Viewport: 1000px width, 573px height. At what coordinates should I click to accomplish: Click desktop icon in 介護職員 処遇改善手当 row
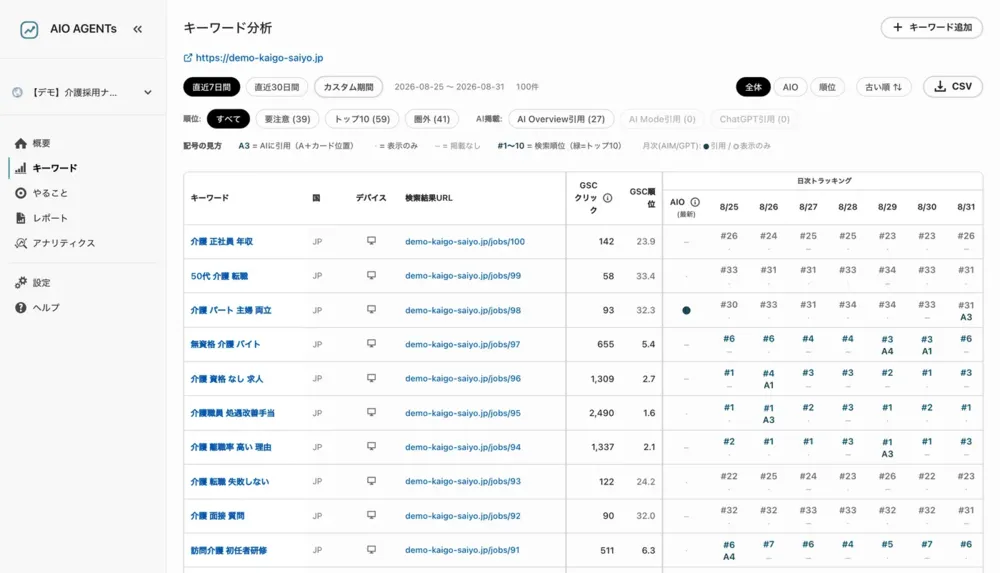(x=371, y=413)
